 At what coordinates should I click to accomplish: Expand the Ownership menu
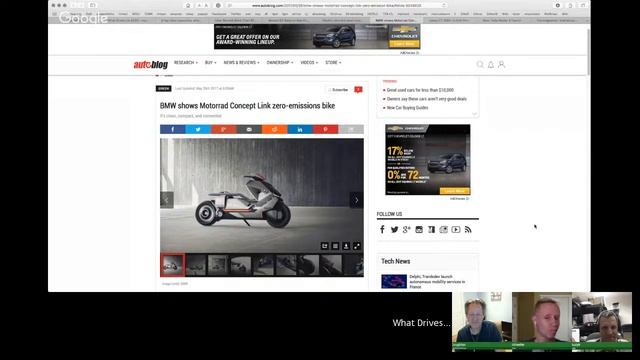coord(280,62)
